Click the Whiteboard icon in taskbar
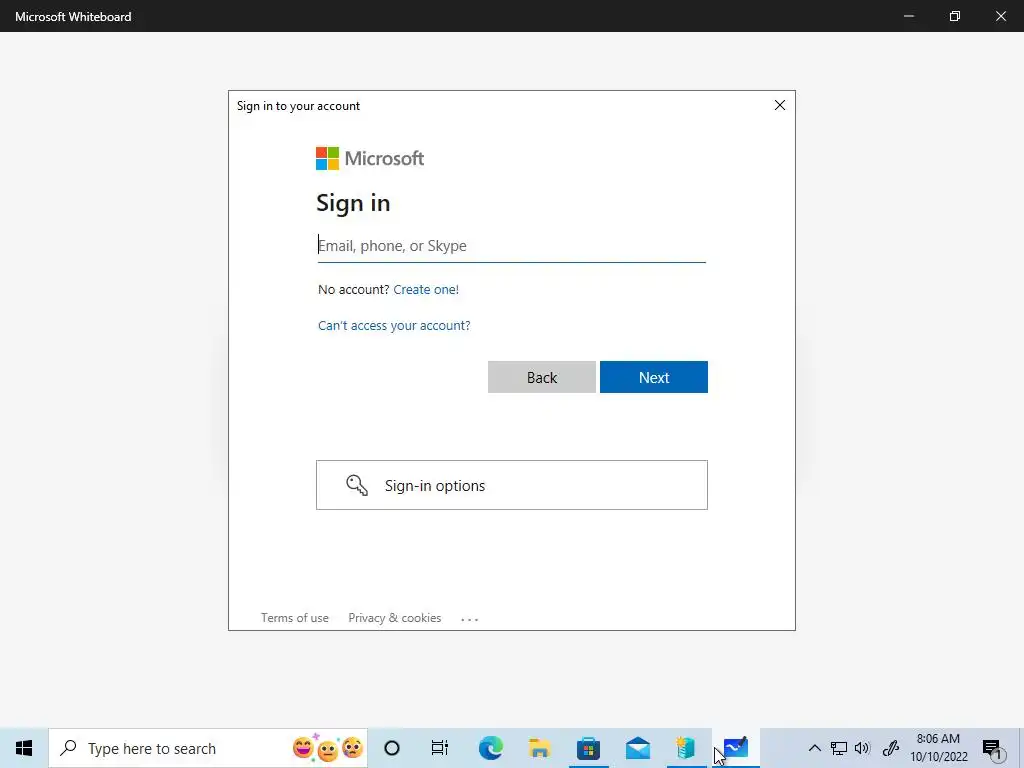 [x=735, y=748]
